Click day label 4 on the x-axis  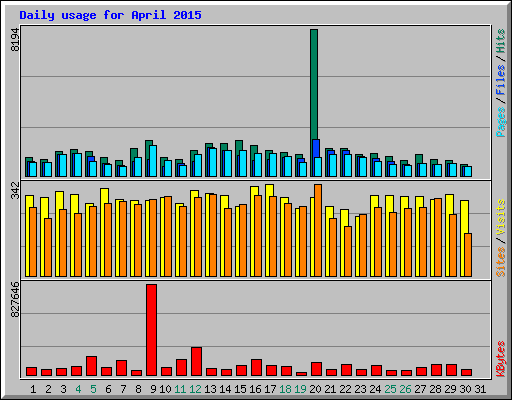78,389
